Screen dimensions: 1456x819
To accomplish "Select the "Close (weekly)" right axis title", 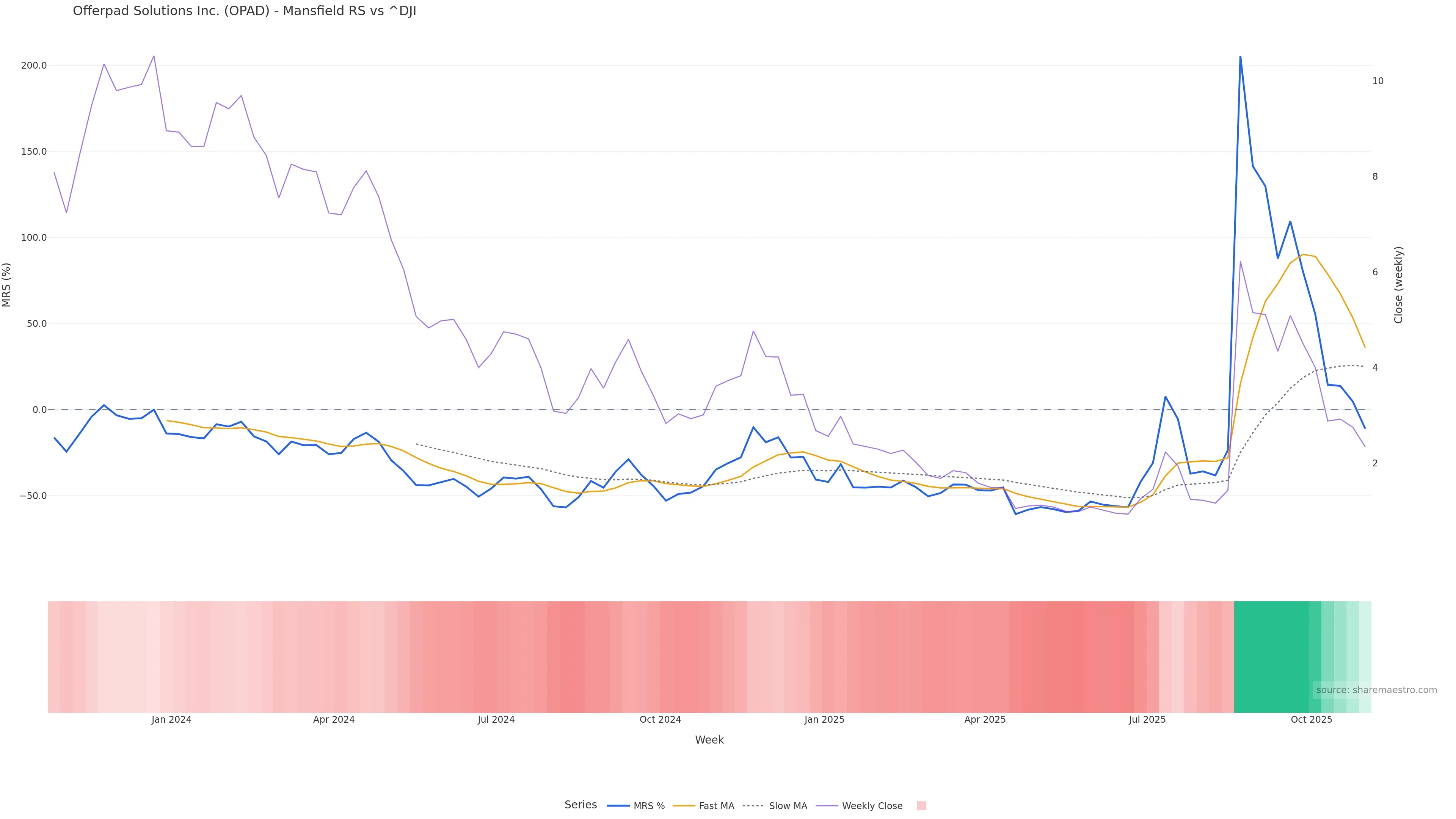I will [1399, 284].
